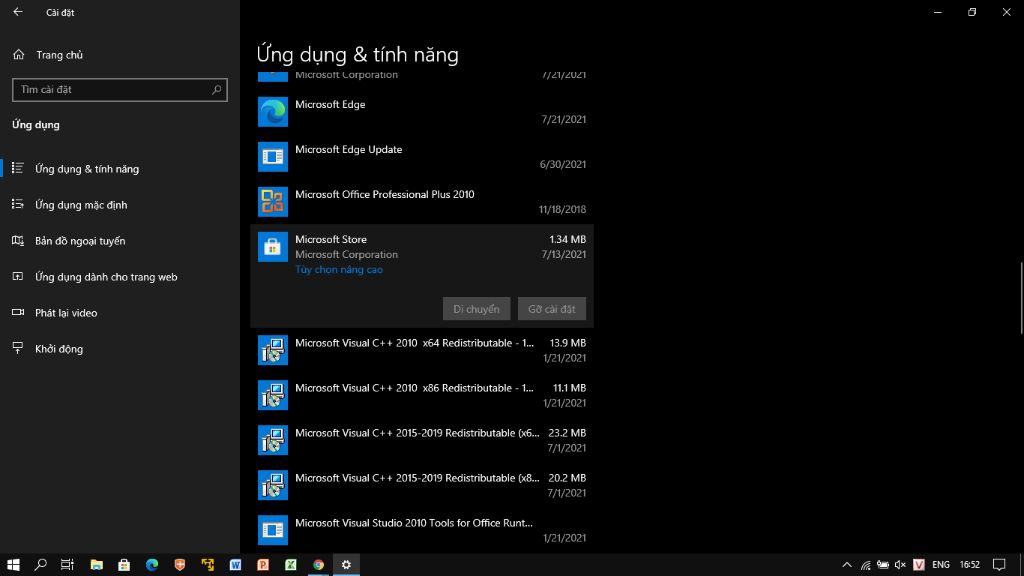Click Visual C++ 2010 x86 Redistributable icon
The width and height of the screenshot is (1024, 576).
[272, 395]
